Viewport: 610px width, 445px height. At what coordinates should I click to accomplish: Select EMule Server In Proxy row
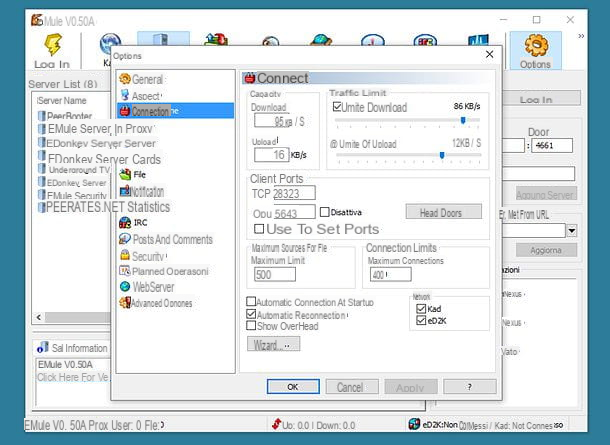click(96, 129)
